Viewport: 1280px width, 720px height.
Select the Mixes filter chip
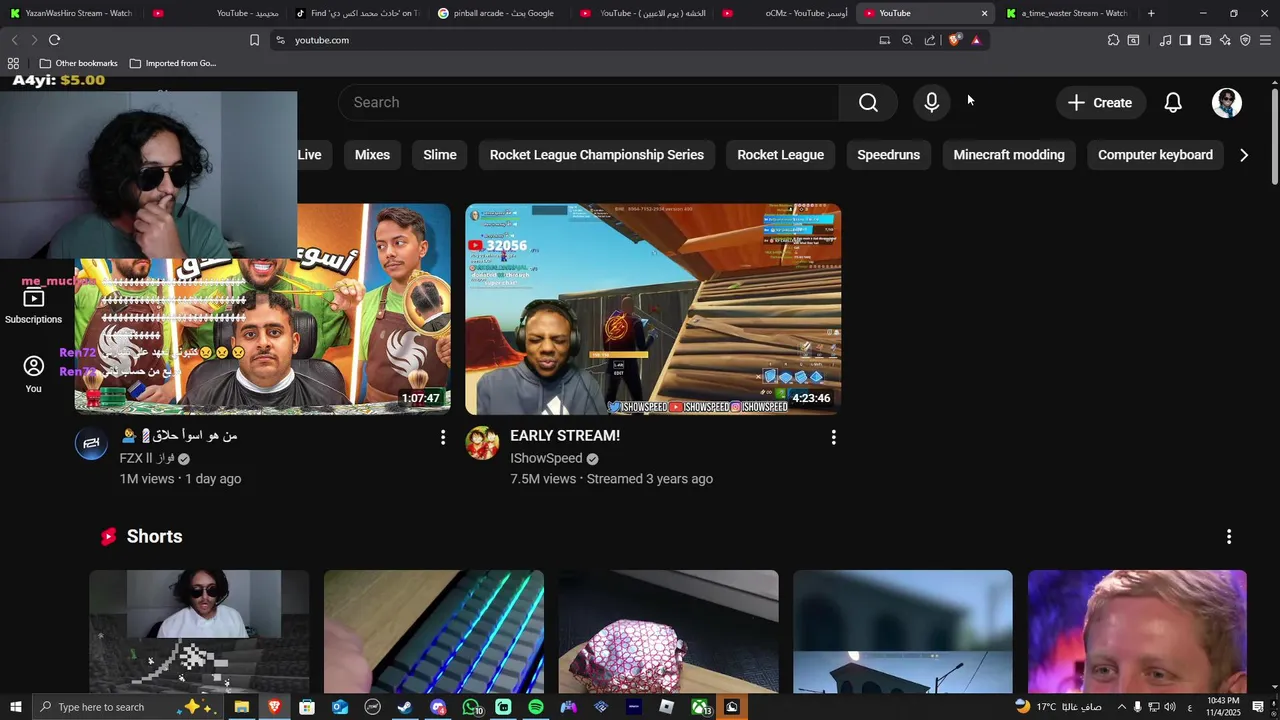tap(372, 155)
